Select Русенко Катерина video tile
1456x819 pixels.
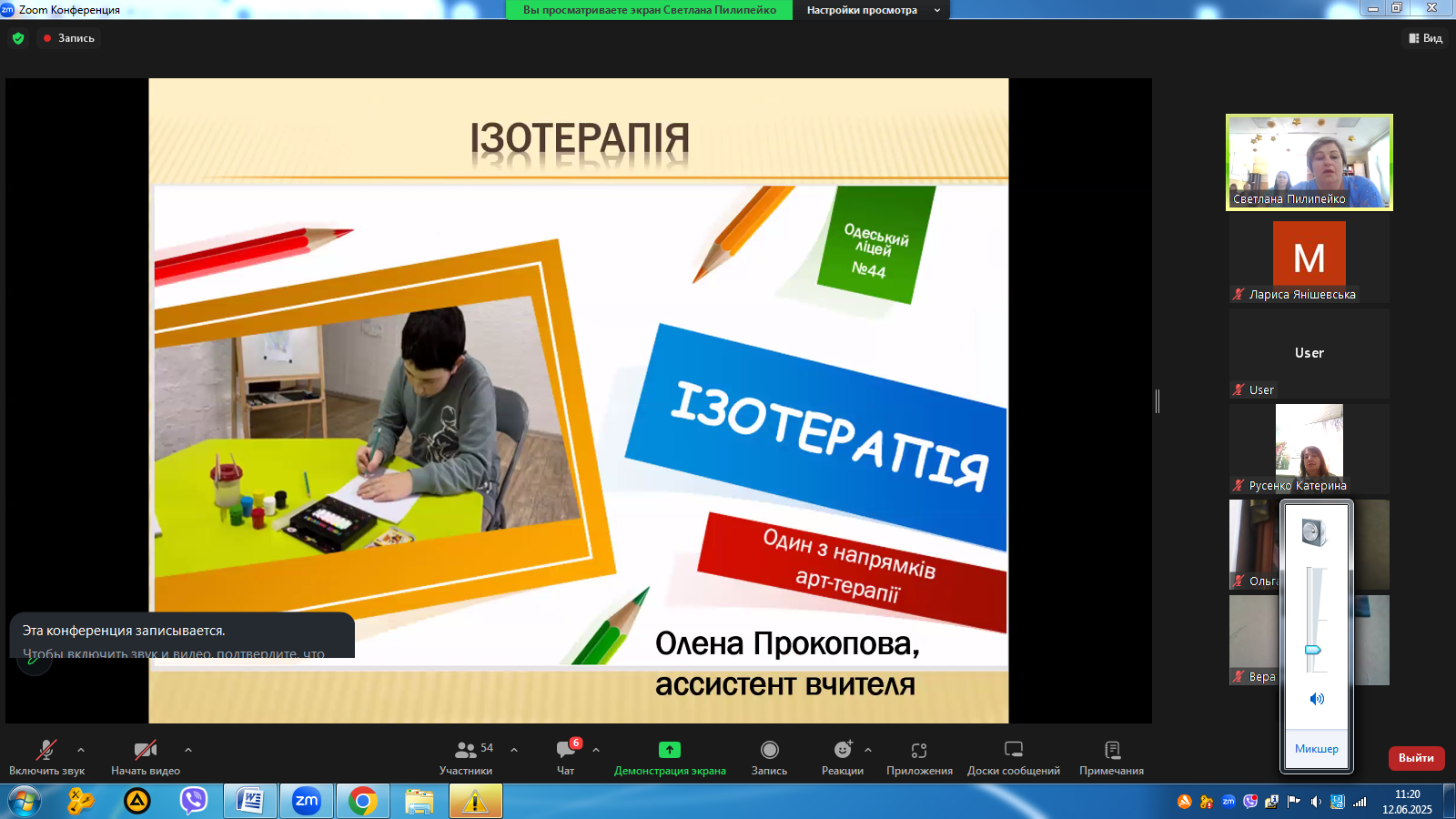click(x=1309, y=449)
